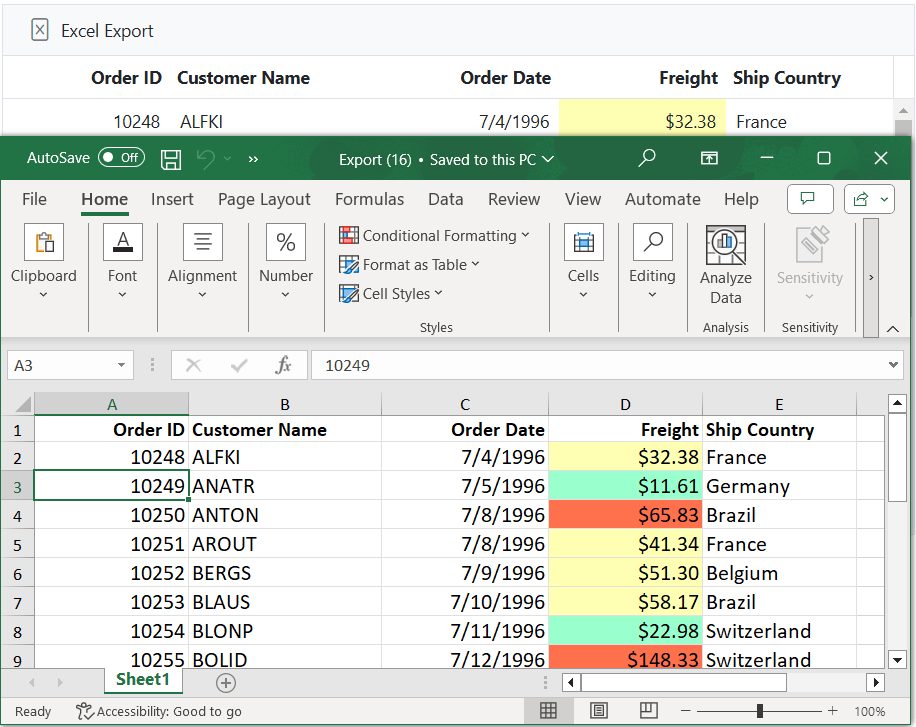Image resolution: width=916 pixels, height=727 pixels.
Task: Switch to the Insert ribbon tab
Action: [172, 199]
